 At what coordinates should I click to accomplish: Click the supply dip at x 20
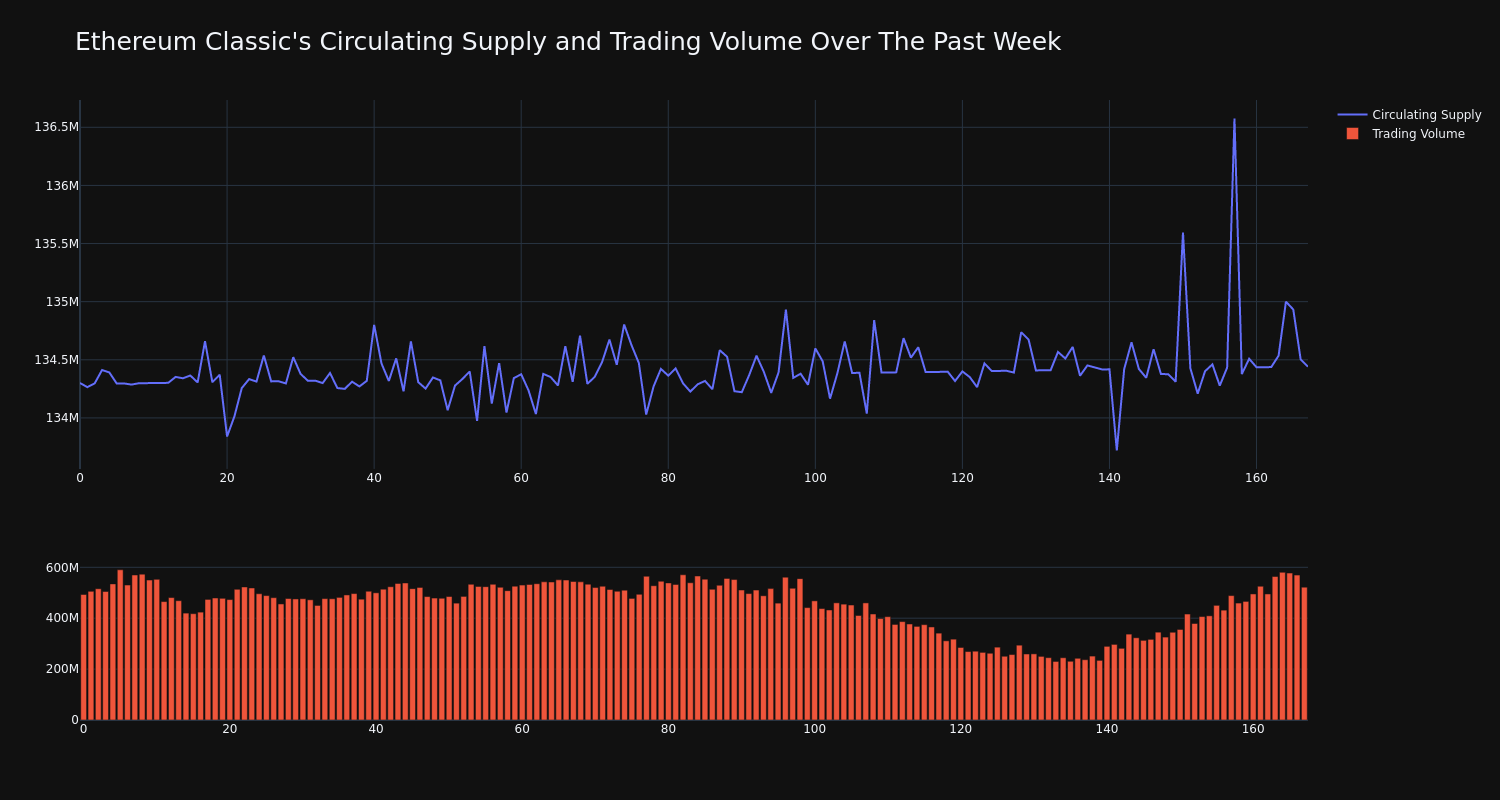click(x=227, y=435)
